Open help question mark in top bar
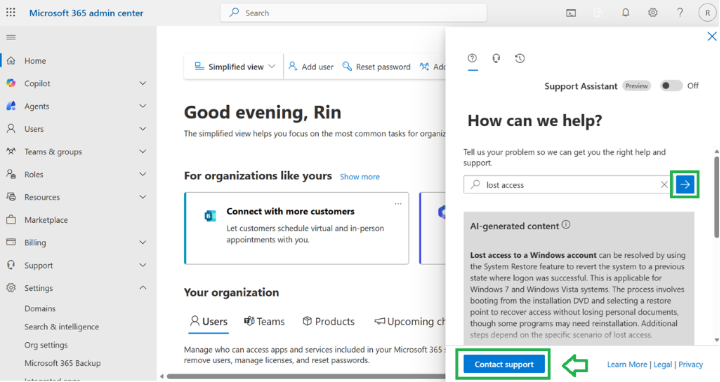The width and height of the screenshot is (720, 382). click(x=680, y=13)
